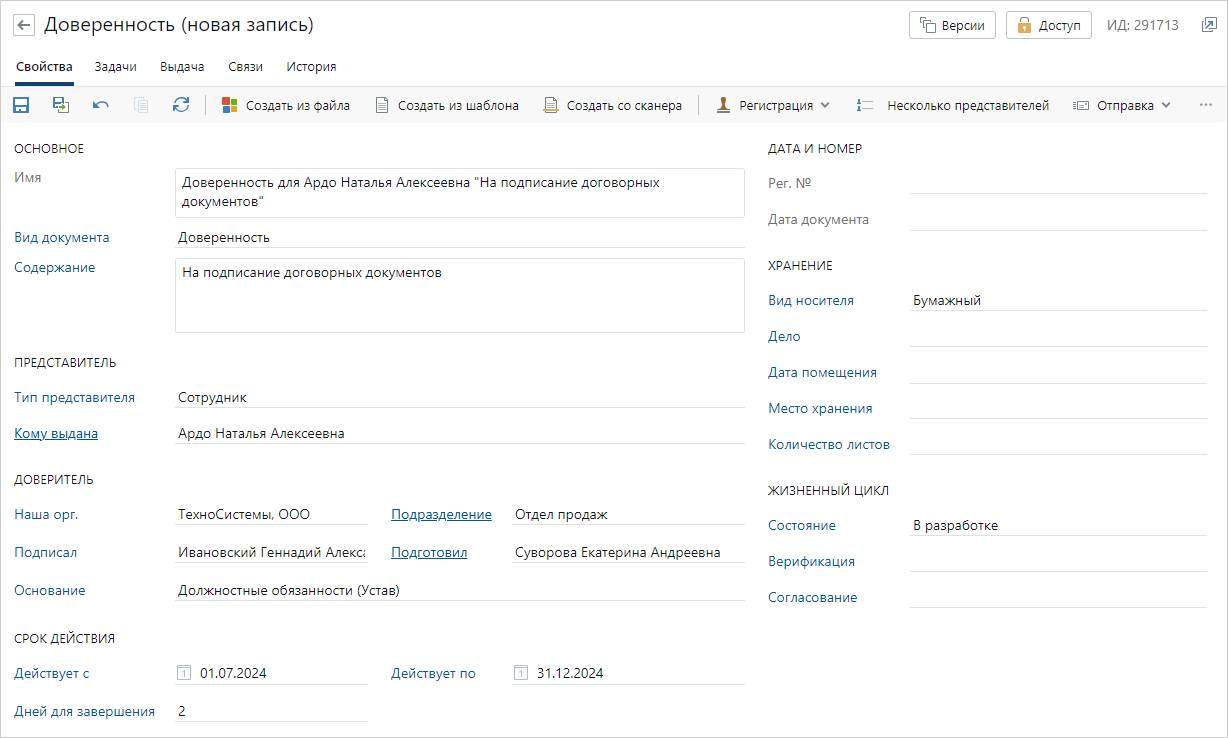Open card in new window icon
The height and width of the screenshot is (738, 1228).
[1209, 25]
